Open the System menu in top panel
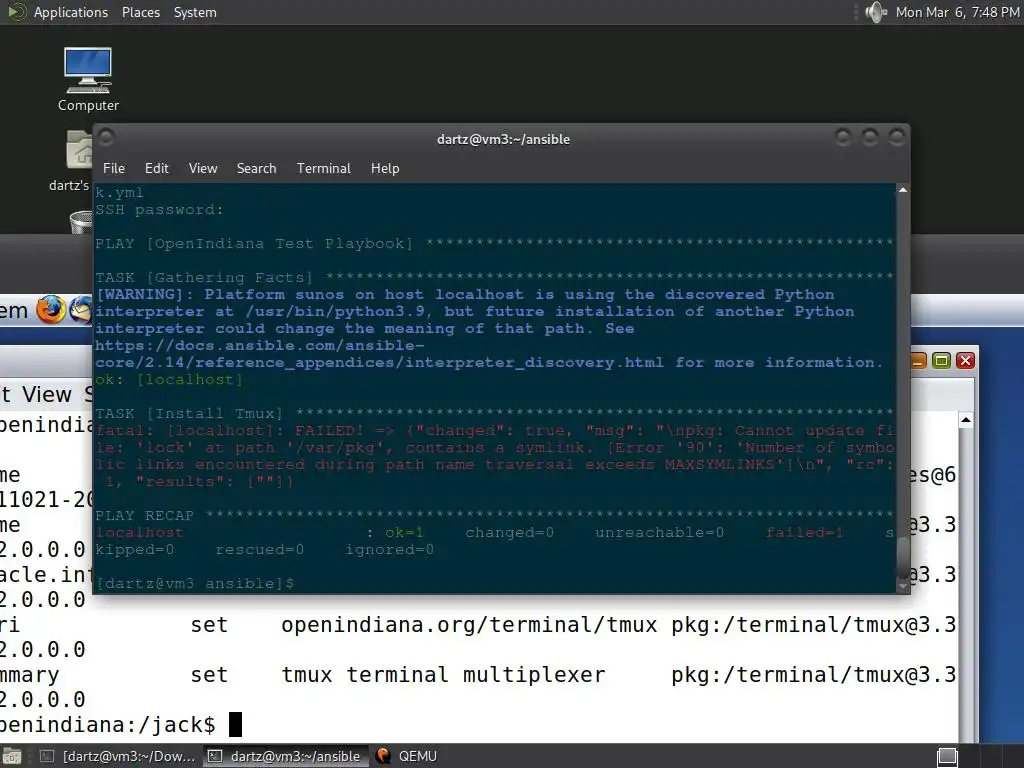 pos(195,12)
